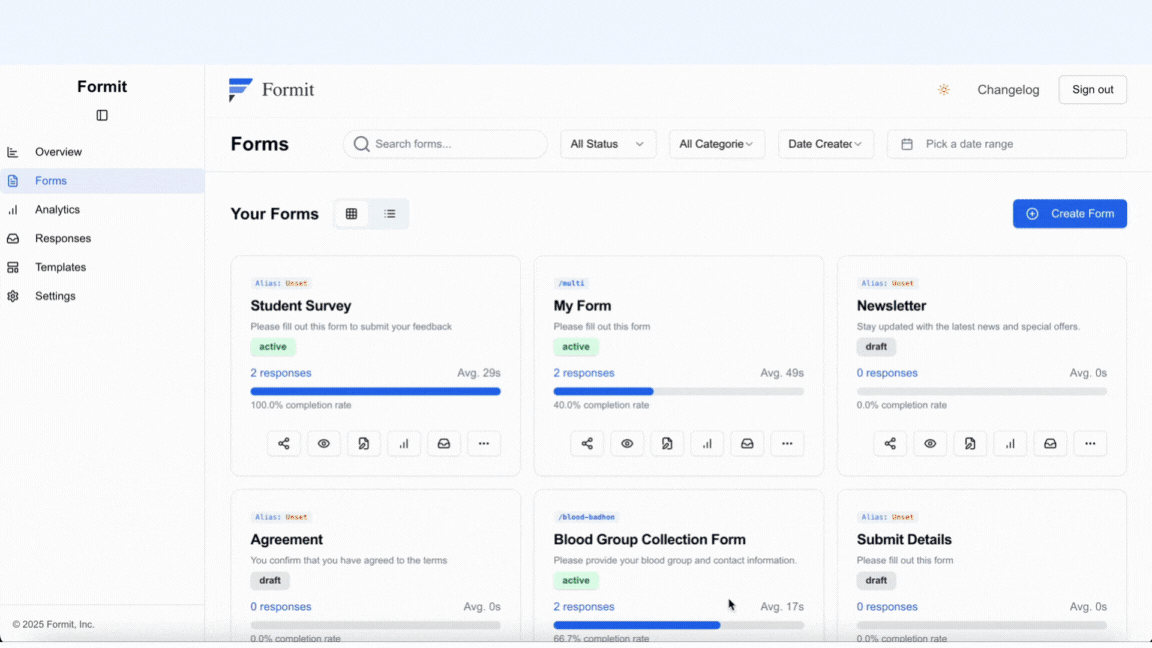The height and width of the screenshot is (648, 1152).
Task: Go to Analytics in sidebar
Action: 57,210
